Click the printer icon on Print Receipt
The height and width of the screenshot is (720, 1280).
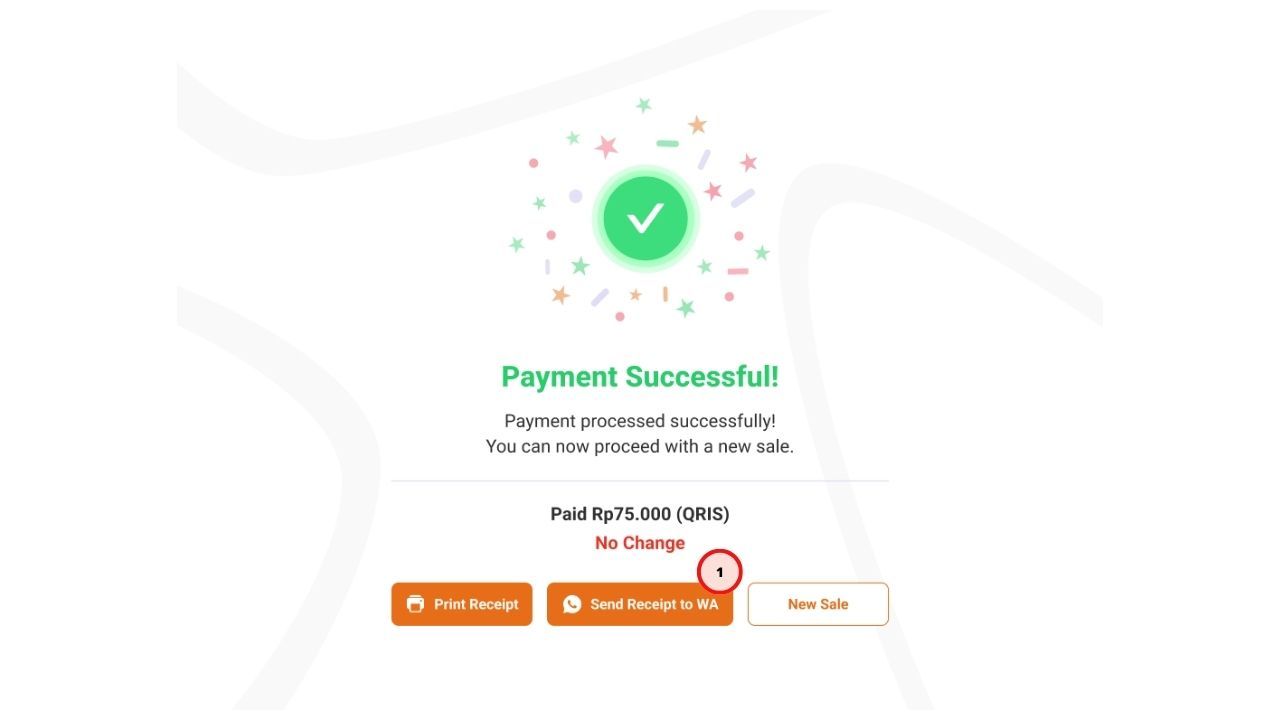pyautogui.click(x=416, y=604)
